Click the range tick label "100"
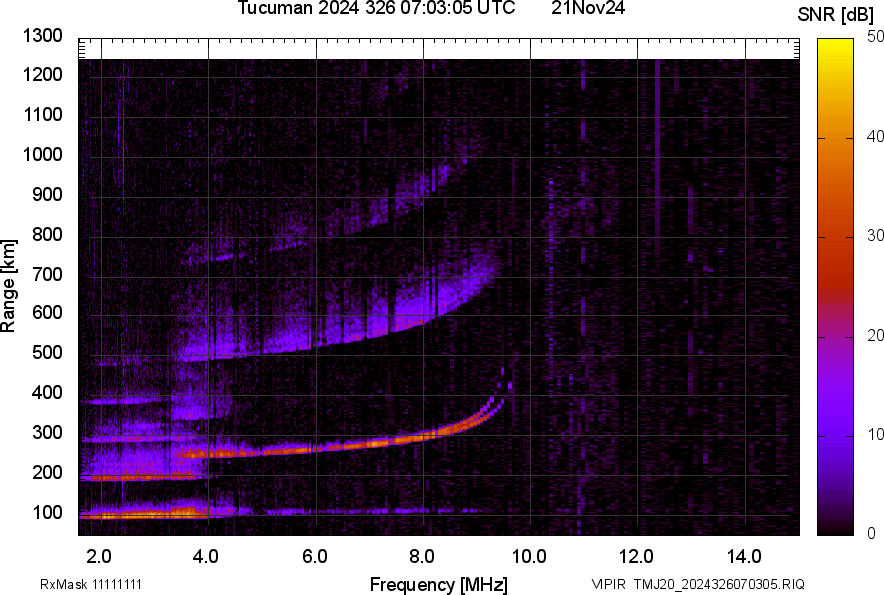The height and width of the screenshot is (595, 884). coord(47,513)
